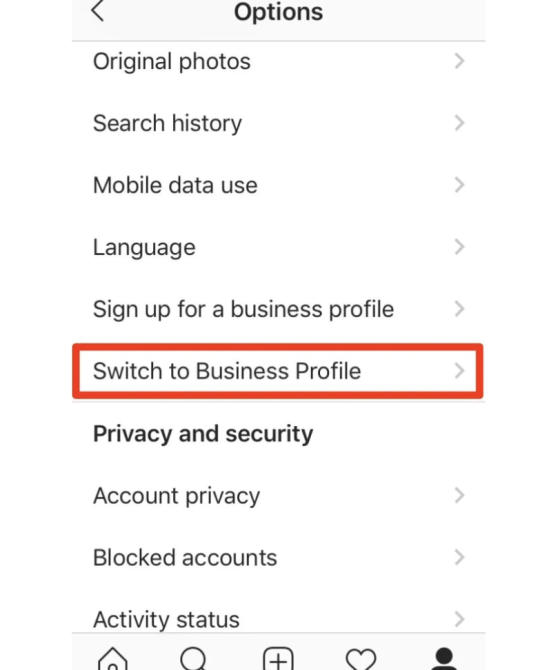This screenshot has width=560, height=670.
Task: Open the activity heart icon
Action: [361, 659]
